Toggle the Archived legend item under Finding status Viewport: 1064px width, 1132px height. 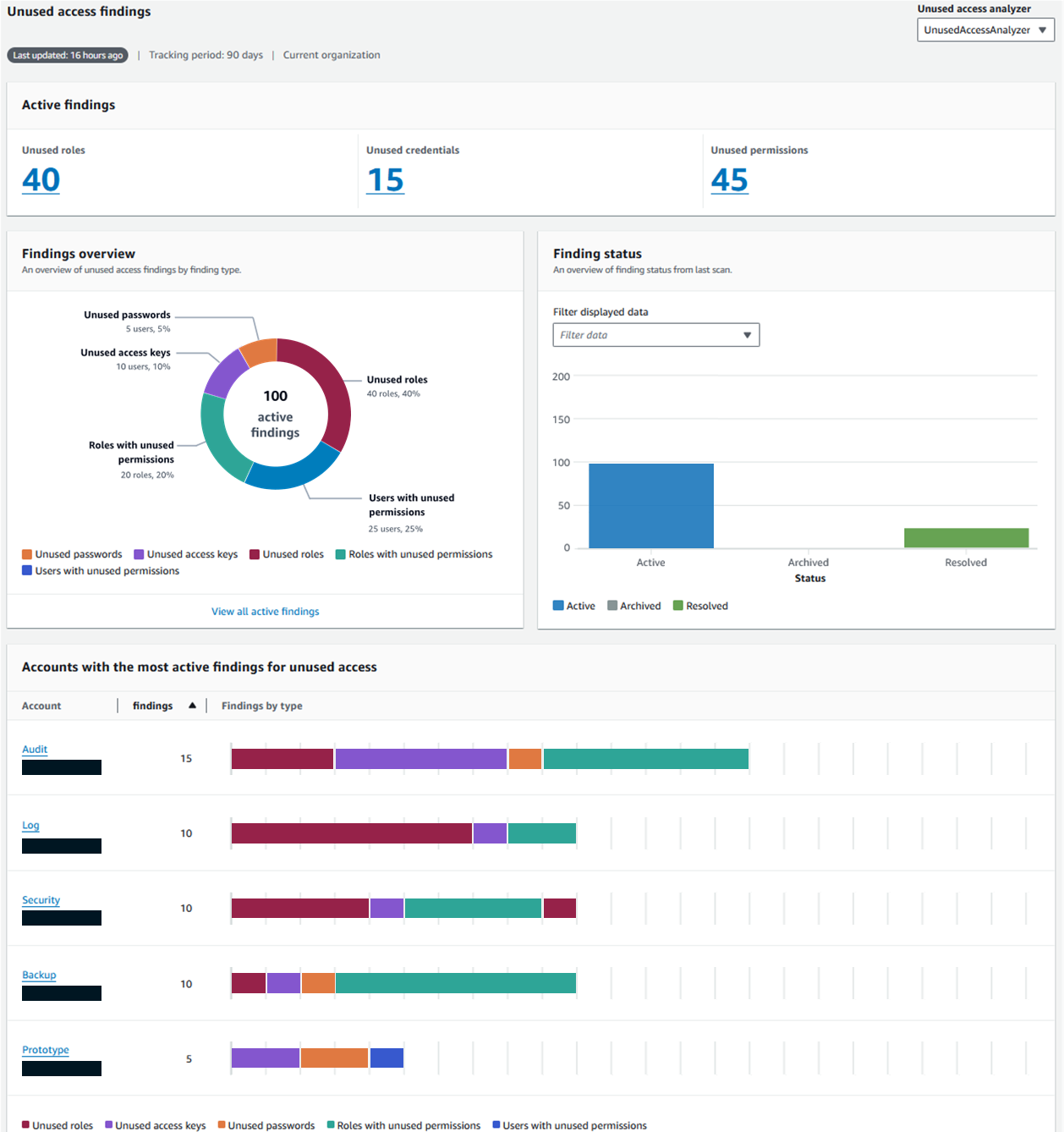coord(634,605)
